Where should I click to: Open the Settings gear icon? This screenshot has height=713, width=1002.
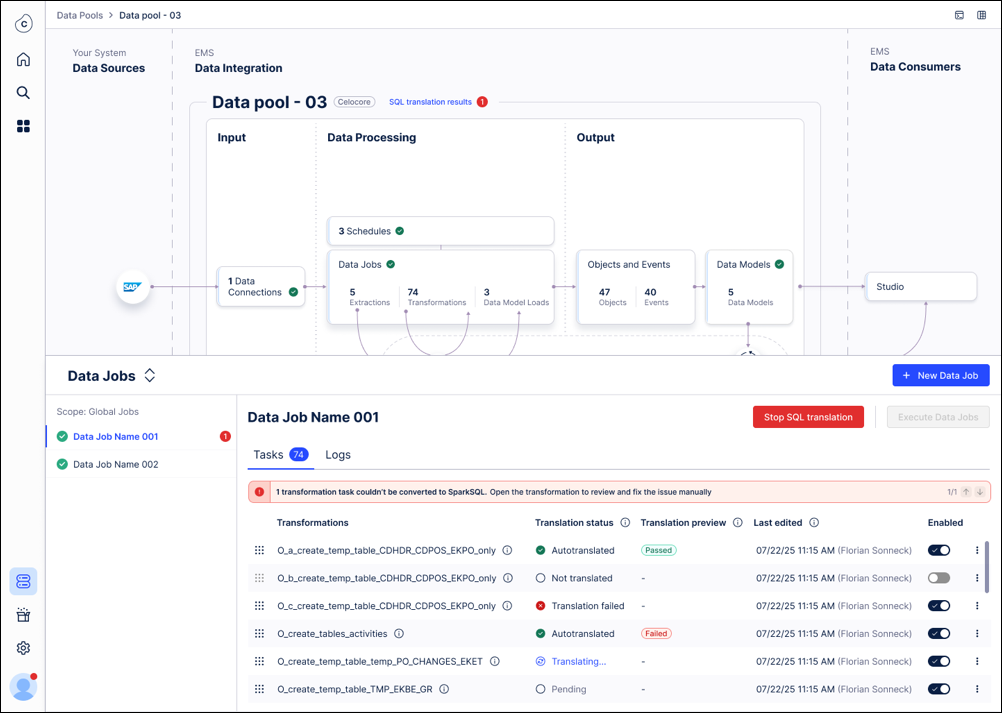click(x=23, y=648)
